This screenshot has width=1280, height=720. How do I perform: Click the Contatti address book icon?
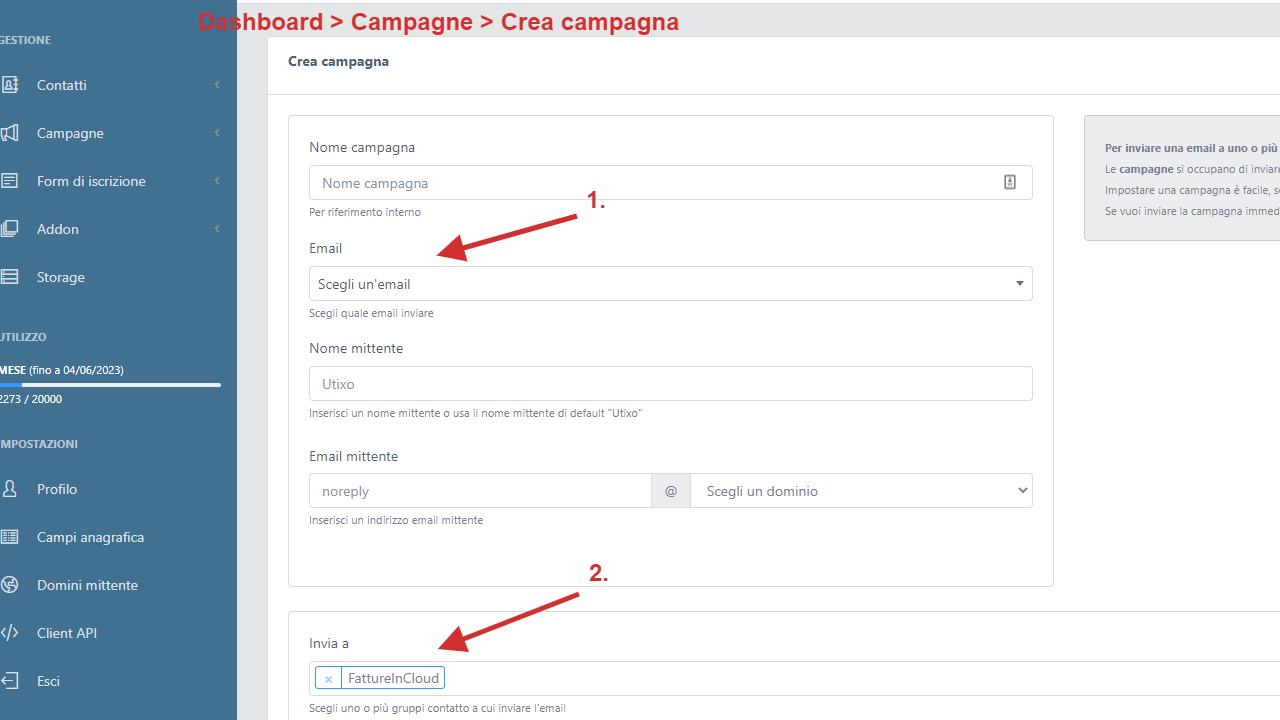click(9, 85)
